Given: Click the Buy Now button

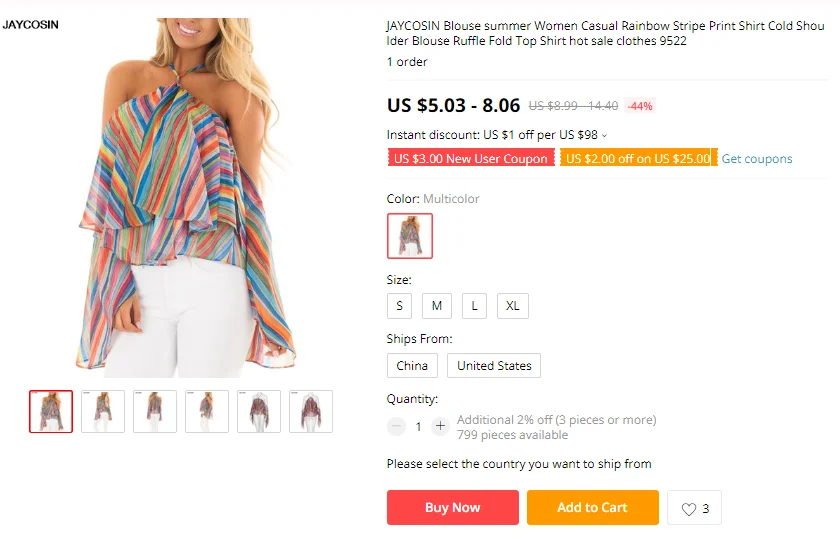Looking at the screenshot, I should [453, 507].
